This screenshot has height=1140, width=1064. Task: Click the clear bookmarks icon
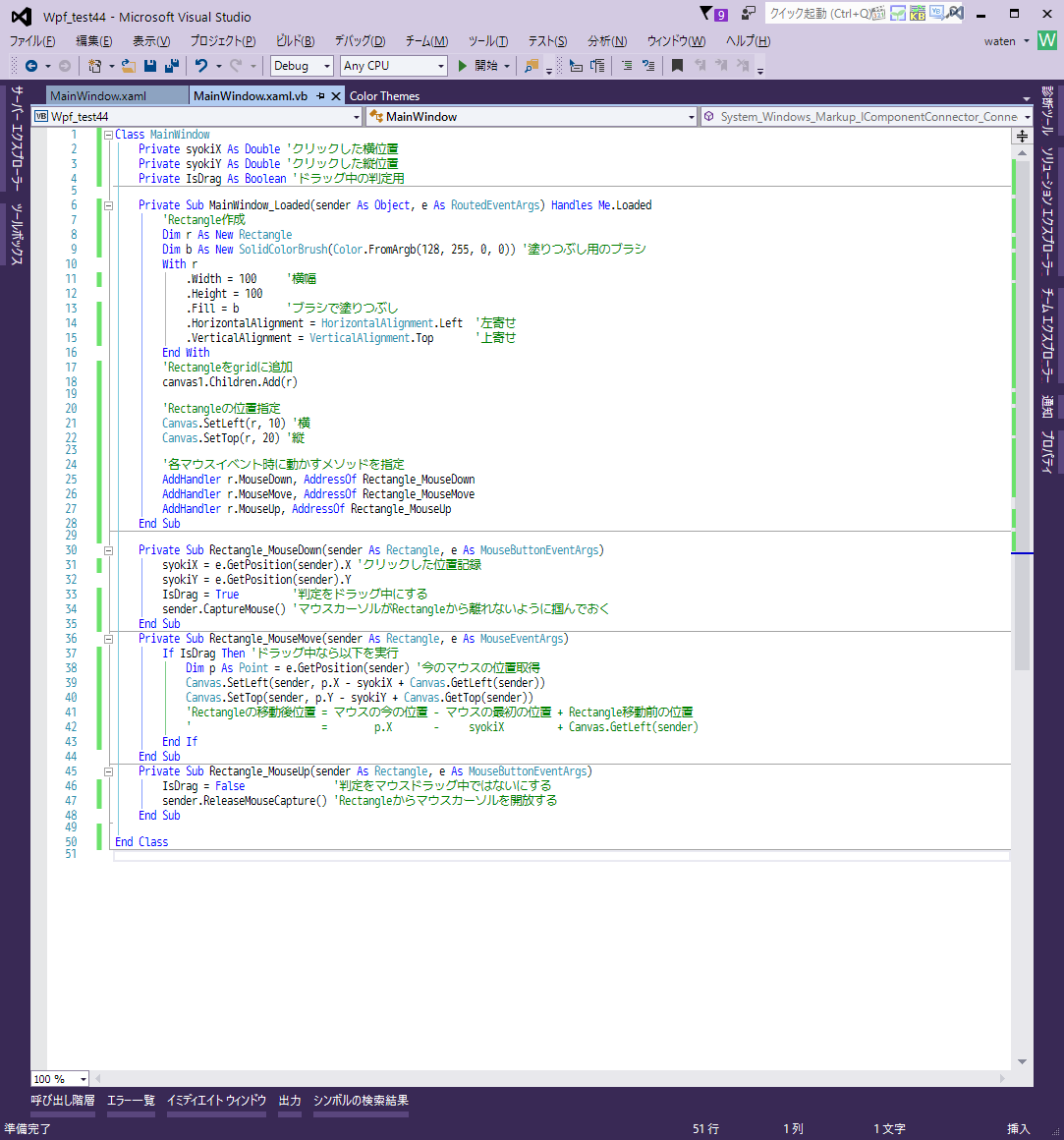click(x=743, y=66)
